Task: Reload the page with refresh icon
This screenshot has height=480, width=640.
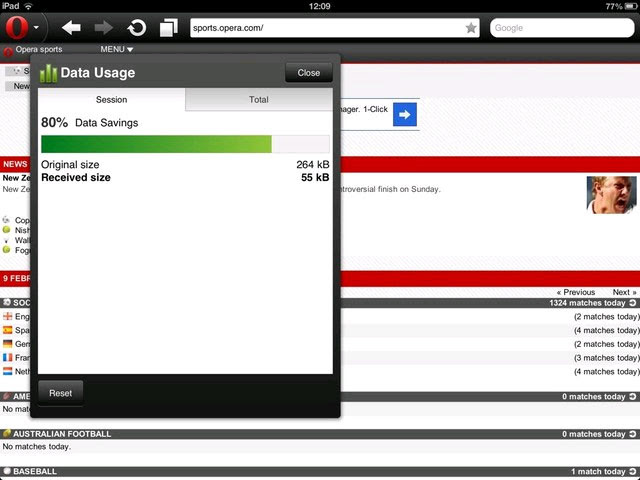Action: [x=137, y=28]
